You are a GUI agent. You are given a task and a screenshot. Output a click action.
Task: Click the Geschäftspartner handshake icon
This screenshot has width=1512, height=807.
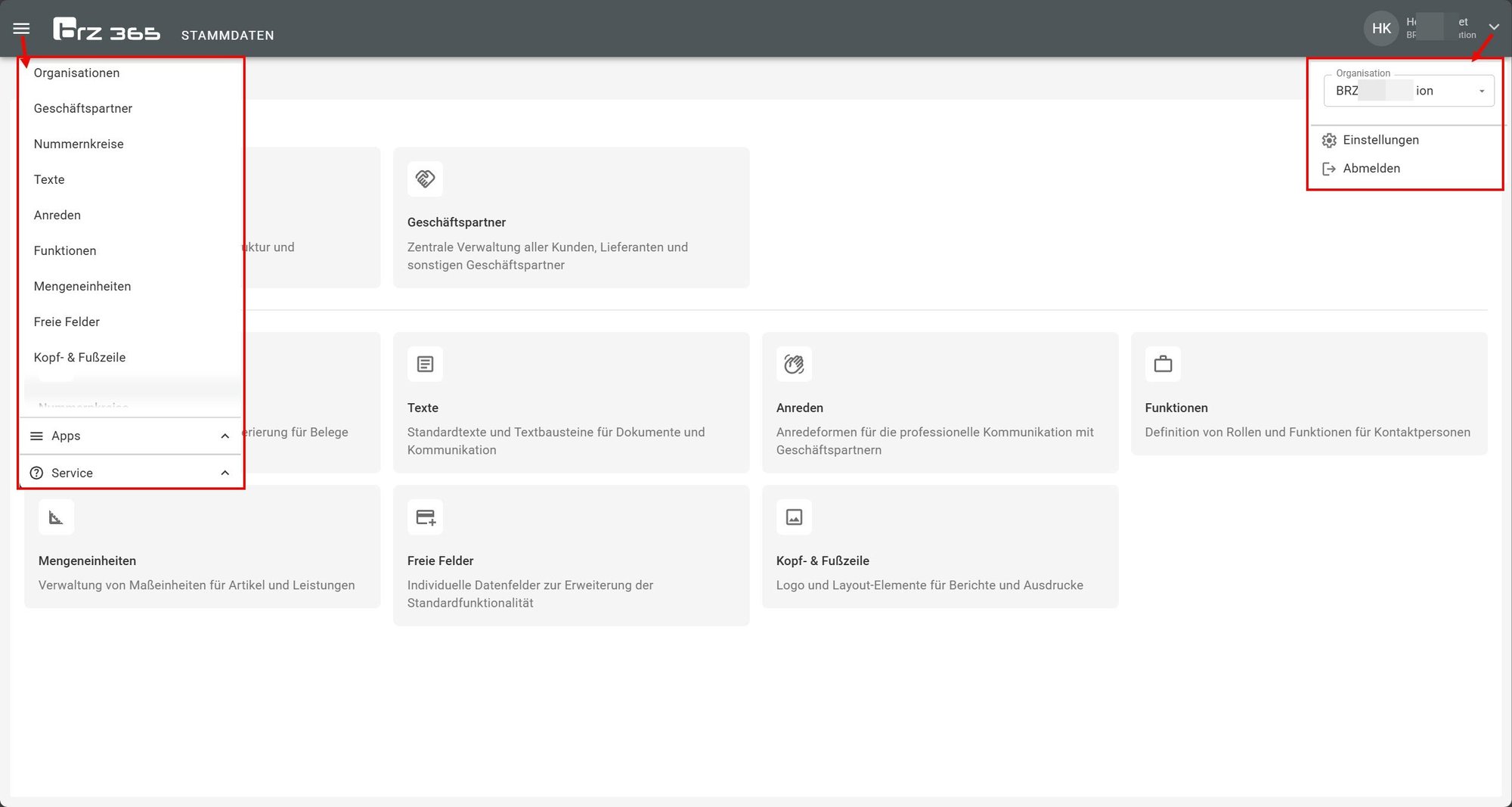[425, 179]
